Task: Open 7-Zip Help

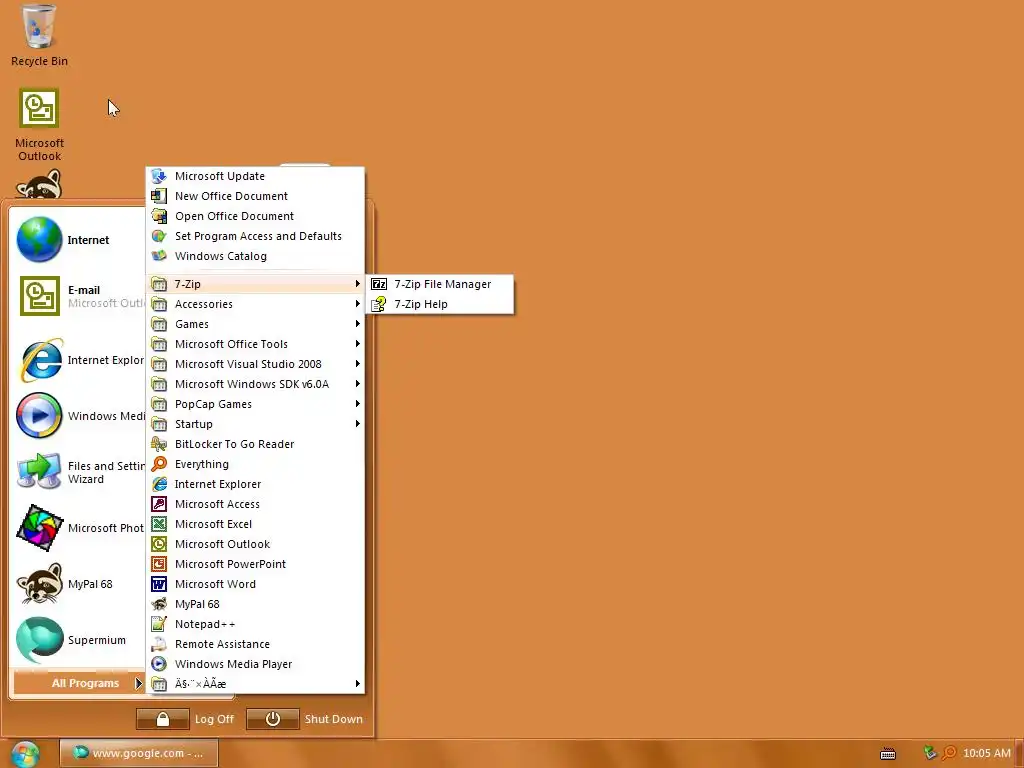Action: coord(441,304)
